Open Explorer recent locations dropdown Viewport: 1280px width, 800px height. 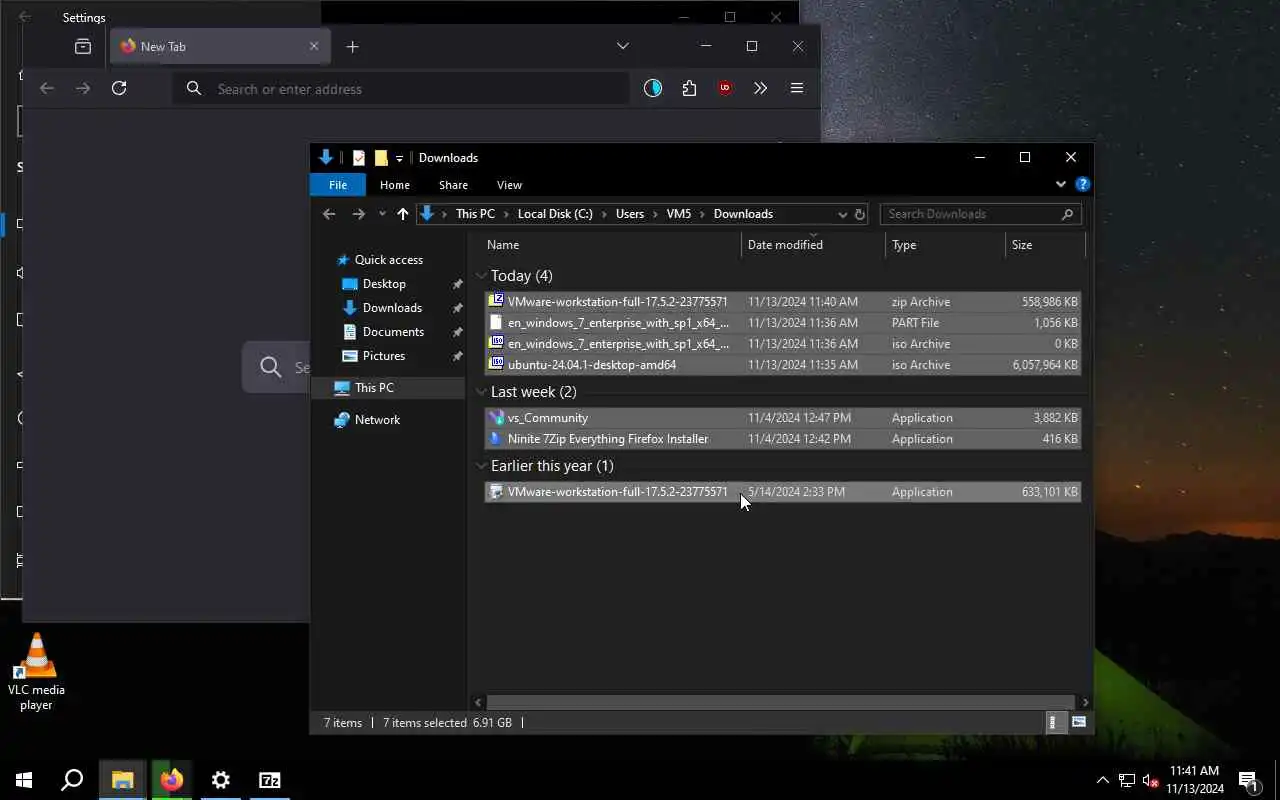tap(382, 214)
